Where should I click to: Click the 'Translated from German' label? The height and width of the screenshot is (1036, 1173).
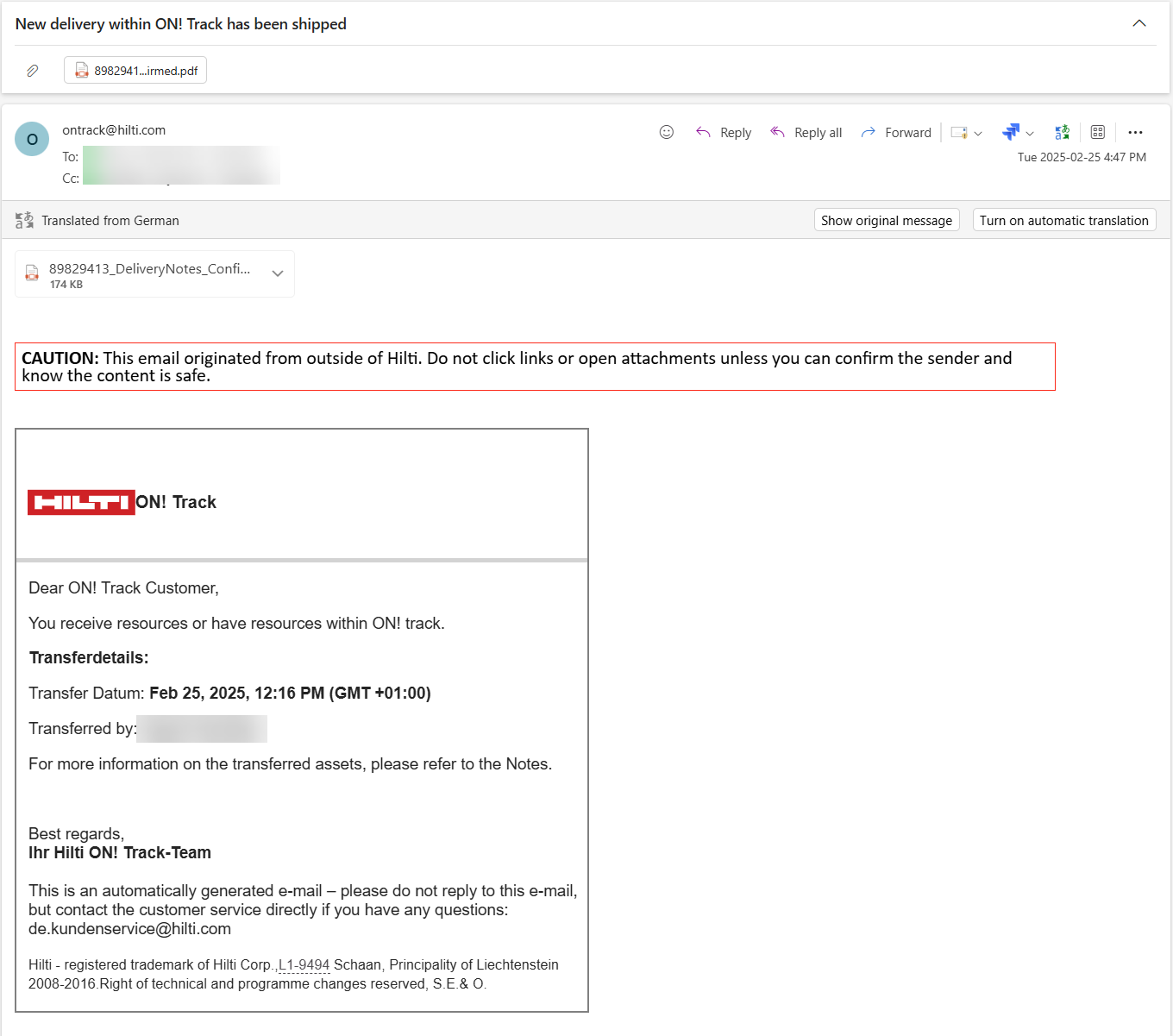coord(110,221)
